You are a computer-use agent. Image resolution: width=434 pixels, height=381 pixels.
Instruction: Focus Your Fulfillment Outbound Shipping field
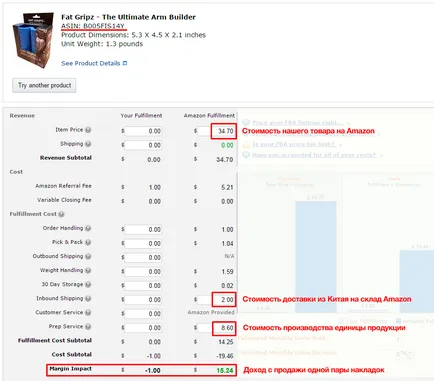(x=143, y=257)
